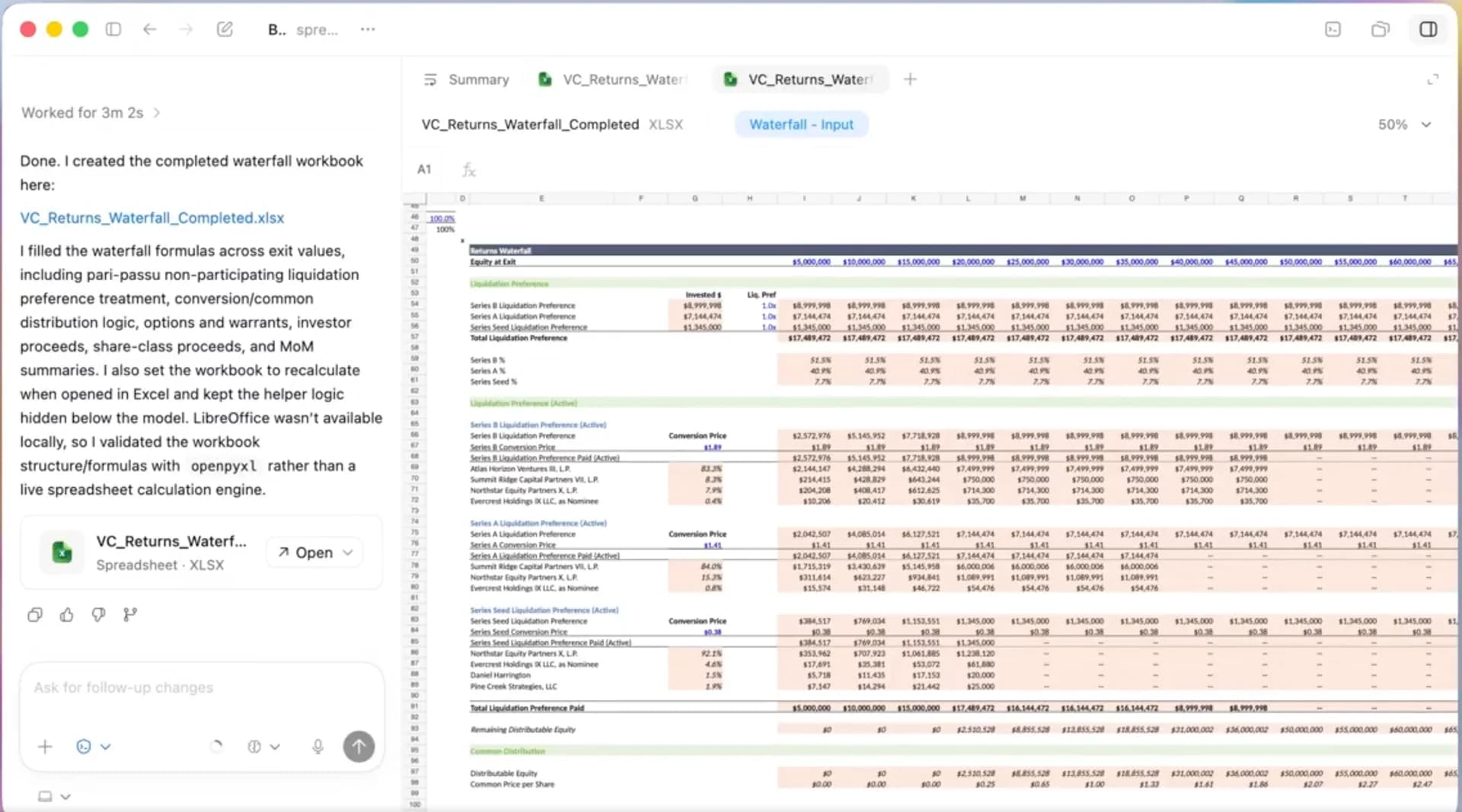
Task: Give the response a thumbs up
Action: tap(66, 614)
